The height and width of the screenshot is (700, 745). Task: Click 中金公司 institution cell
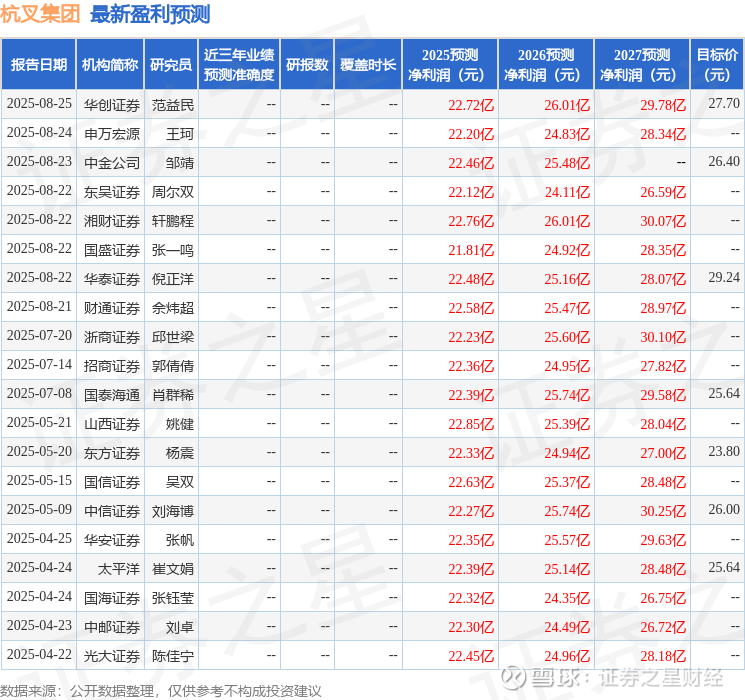click(x=112, y=163)
